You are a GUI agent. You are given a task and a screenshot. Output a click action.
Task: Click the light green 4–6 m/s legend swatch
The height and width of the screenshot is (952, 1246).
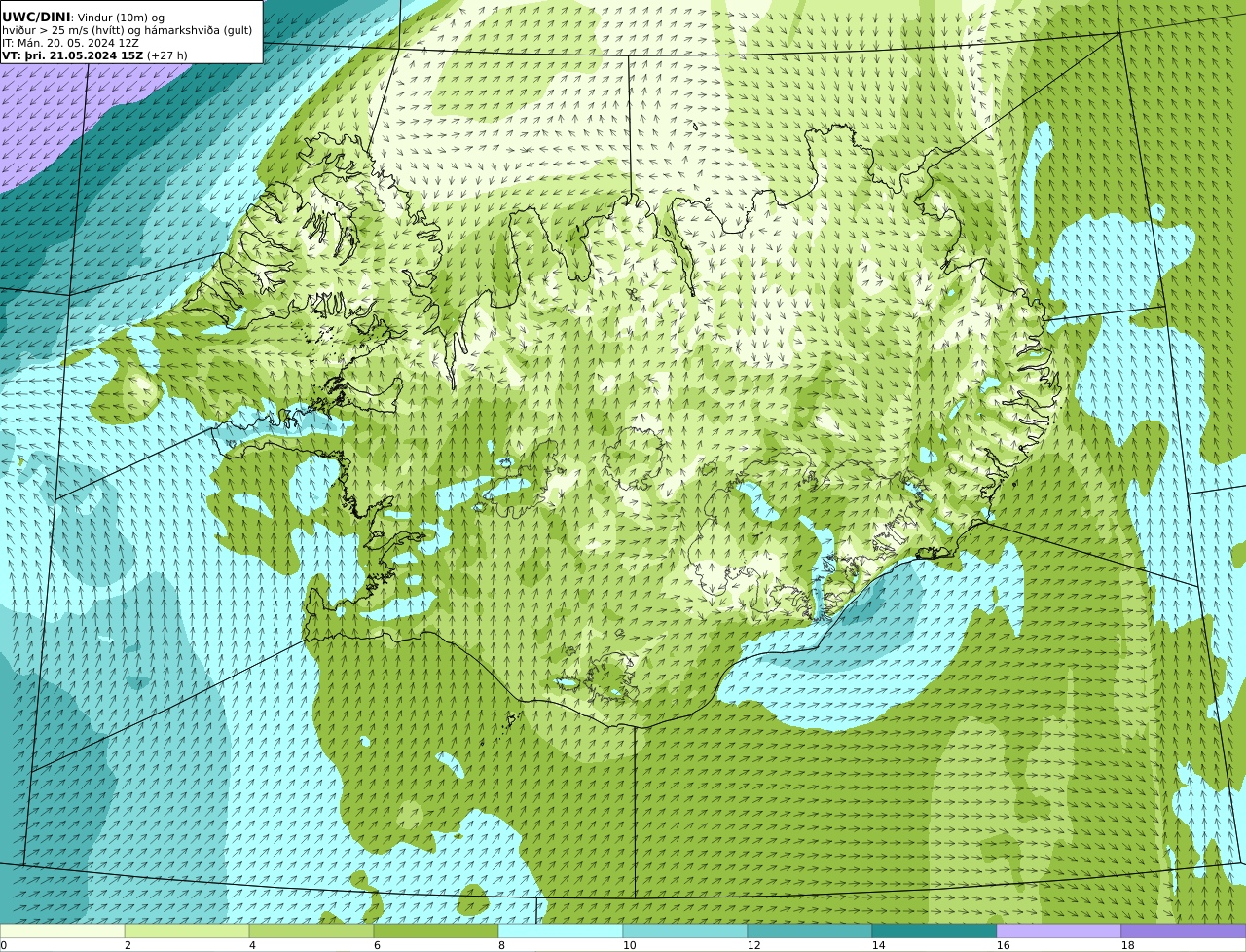pyautogui.click(x=311, y=932)
